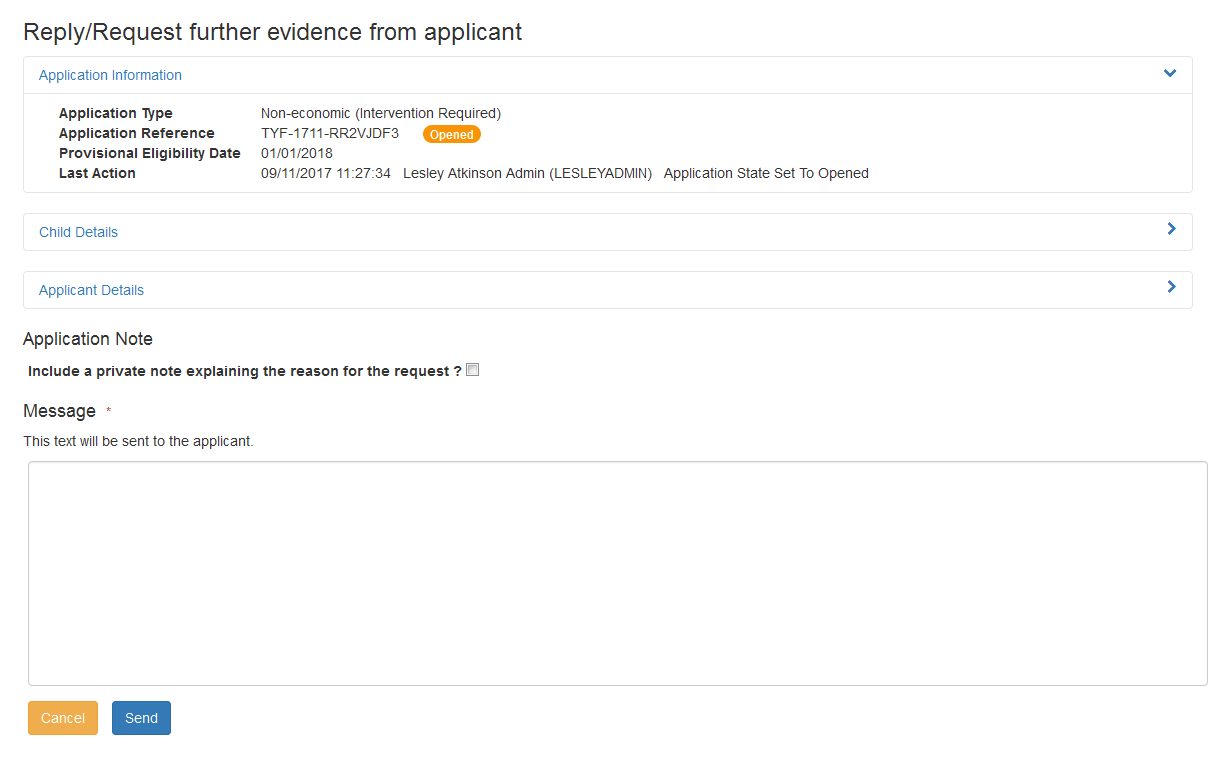This screenshot has height=770, width=1214.
Task: Click the 'Include a private note' label text
Action: pyautogui.click(x=244, y=371)
